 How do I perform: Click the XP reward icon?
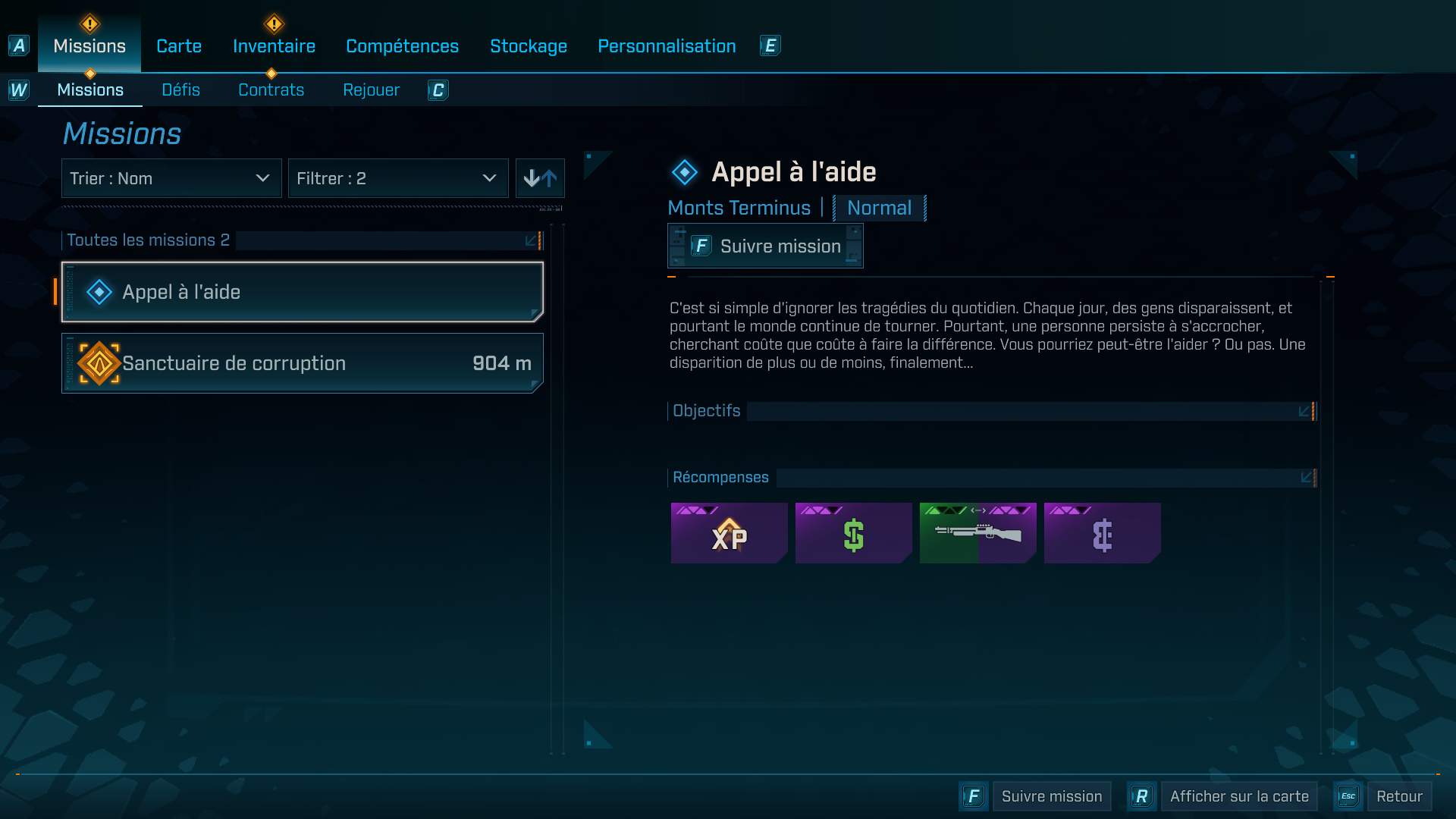(x=729, y=533)
